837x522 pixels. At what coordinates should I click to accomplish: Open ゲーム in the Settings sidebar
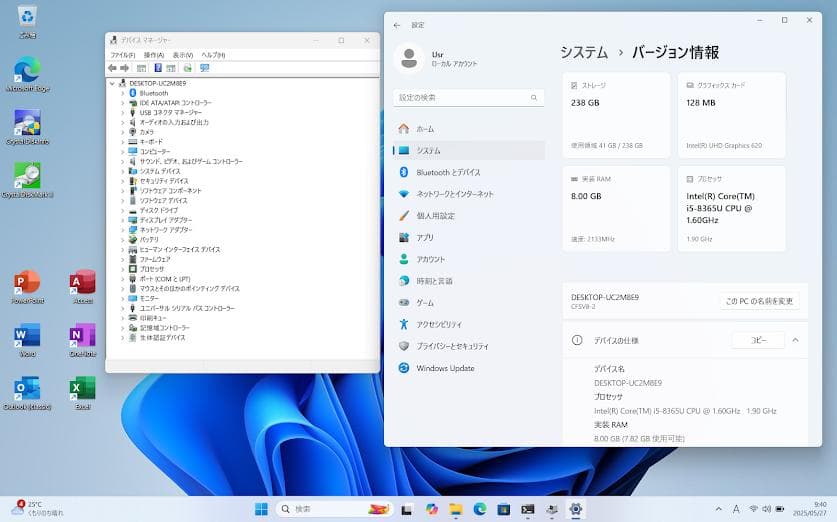pos(469,303)
